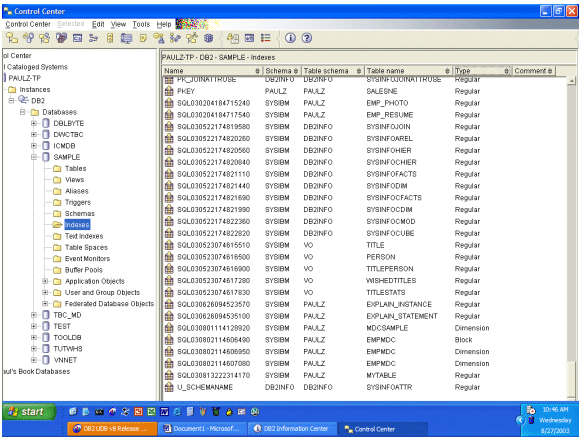Open the Information Catalog Center icon
This screenshot has width=582, height=441.
pos(110,38)
